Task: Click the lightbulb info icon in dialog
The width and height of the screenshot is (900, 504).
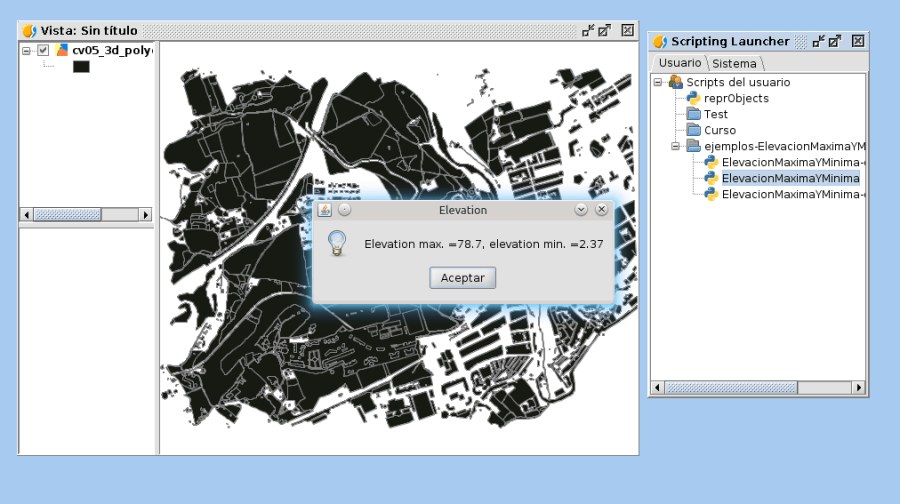Action: point(338,243)
